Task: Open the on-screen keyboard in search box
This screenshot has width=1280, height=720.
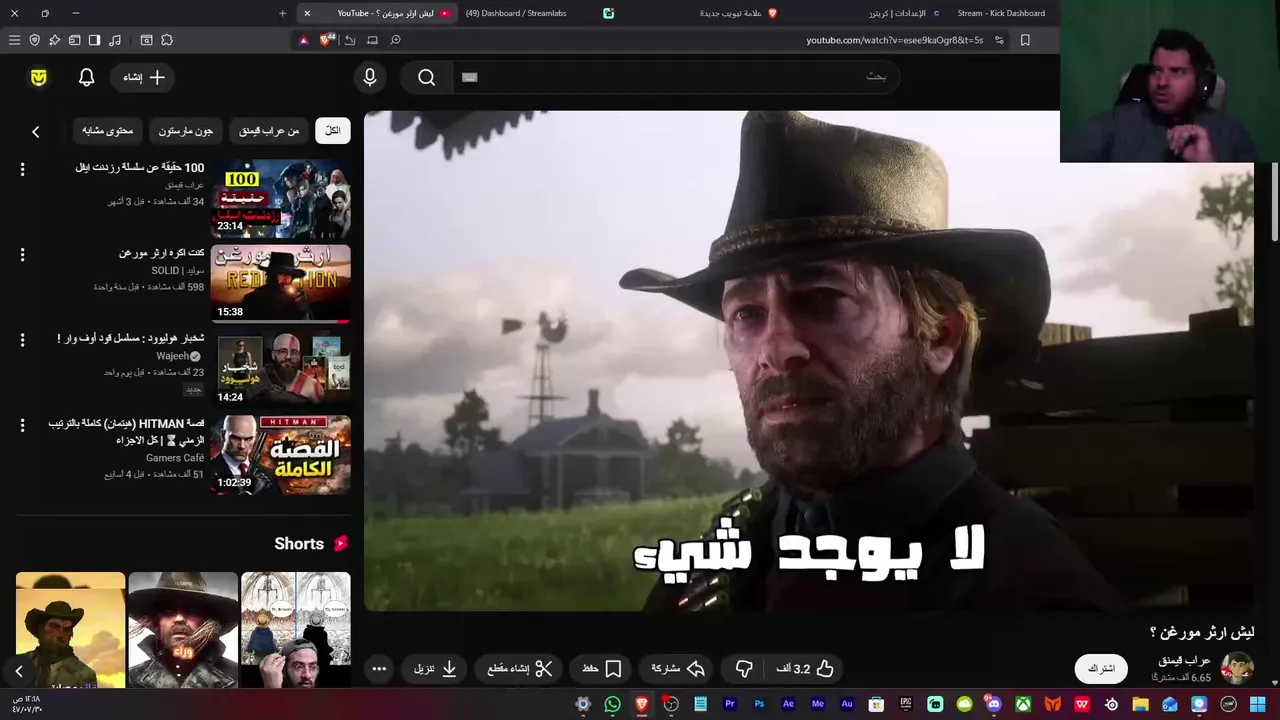Action: 470,77
